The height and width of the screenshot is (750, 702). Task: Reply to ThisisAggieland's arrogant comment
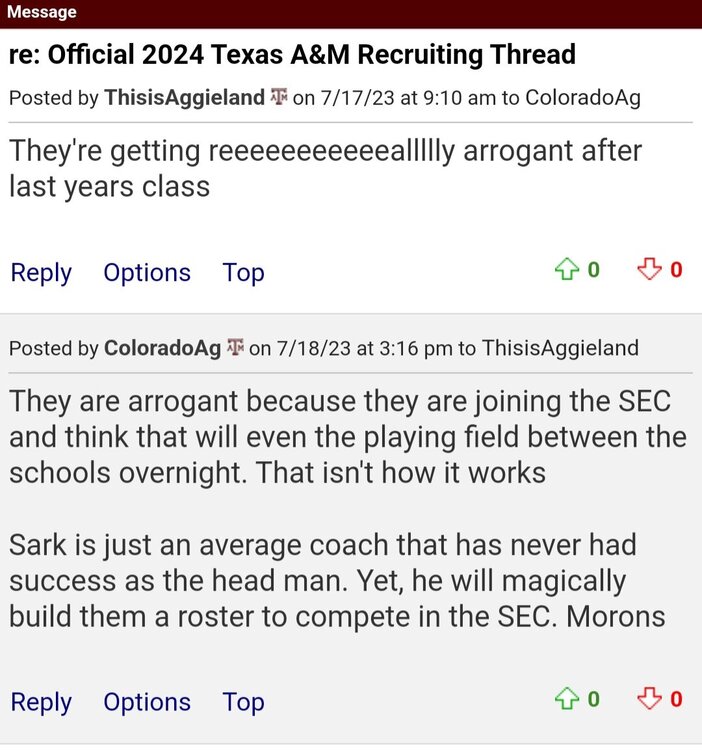(x=41, y=273)
